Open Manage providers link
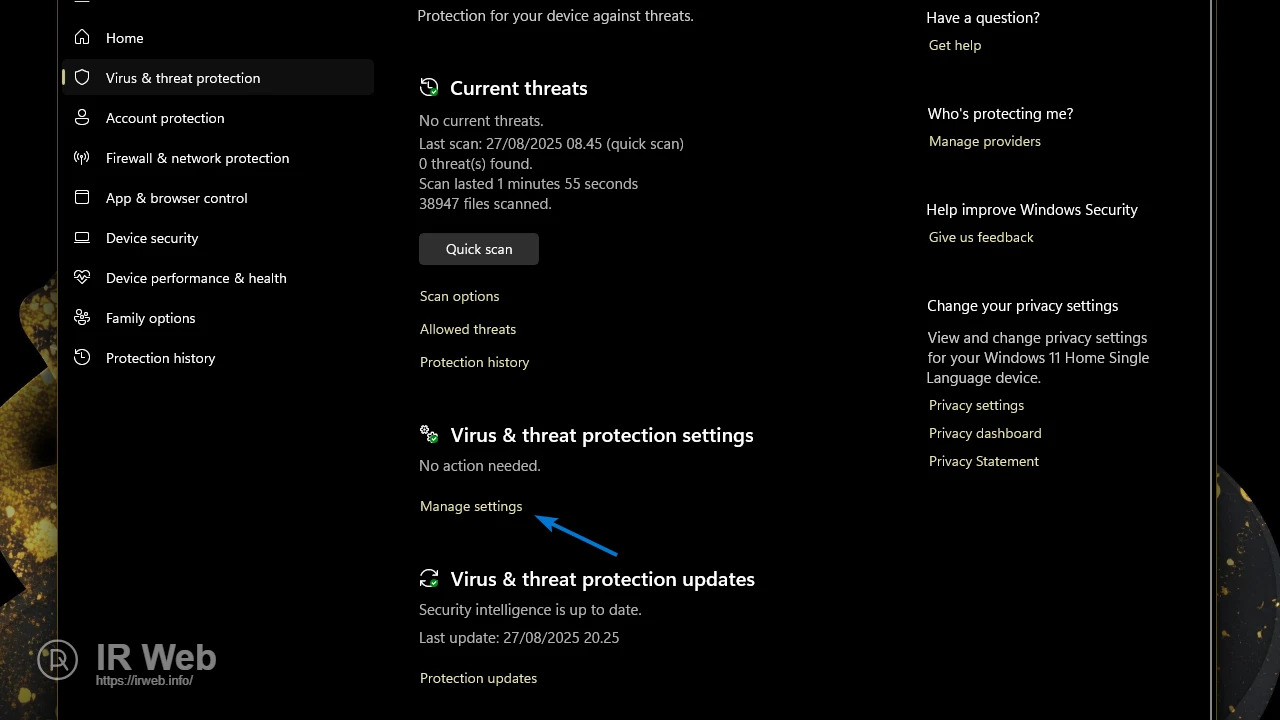The image size is (1280, 720). point(984,141)
